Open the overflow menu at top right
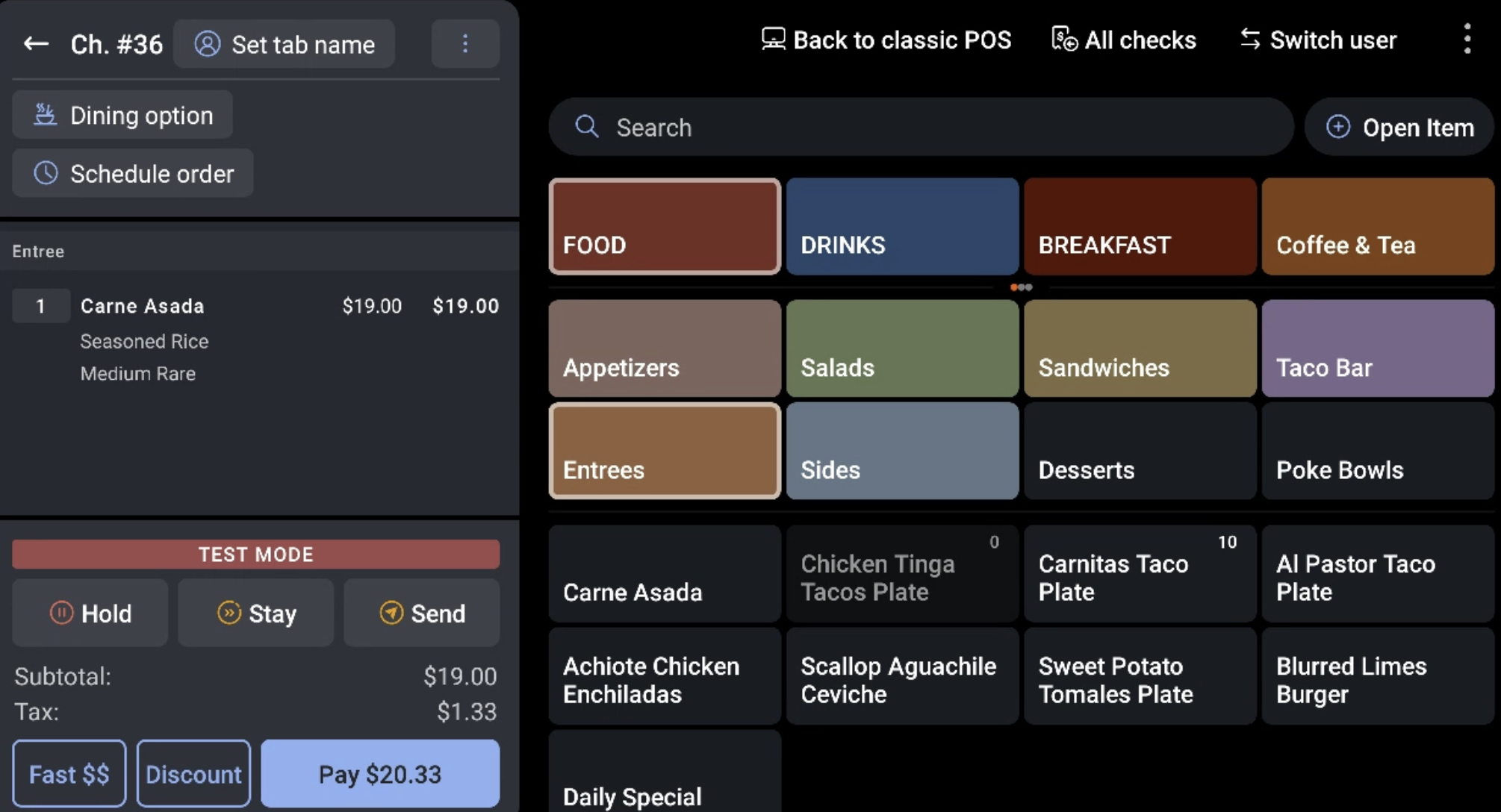1501x812 pixels. (x=1467, y=40)
